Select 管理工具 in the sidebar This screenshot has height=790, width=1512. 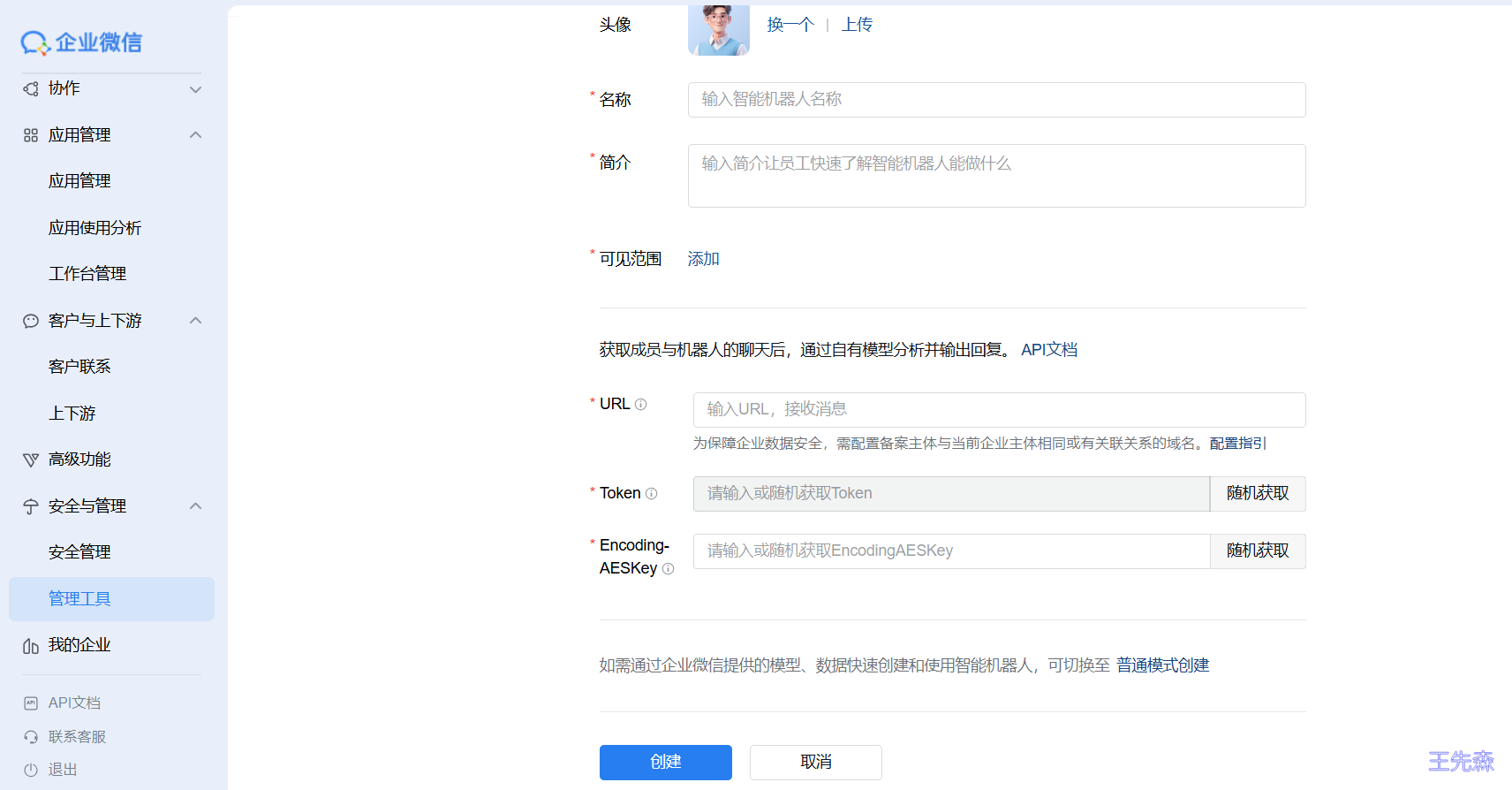point(79,599)
